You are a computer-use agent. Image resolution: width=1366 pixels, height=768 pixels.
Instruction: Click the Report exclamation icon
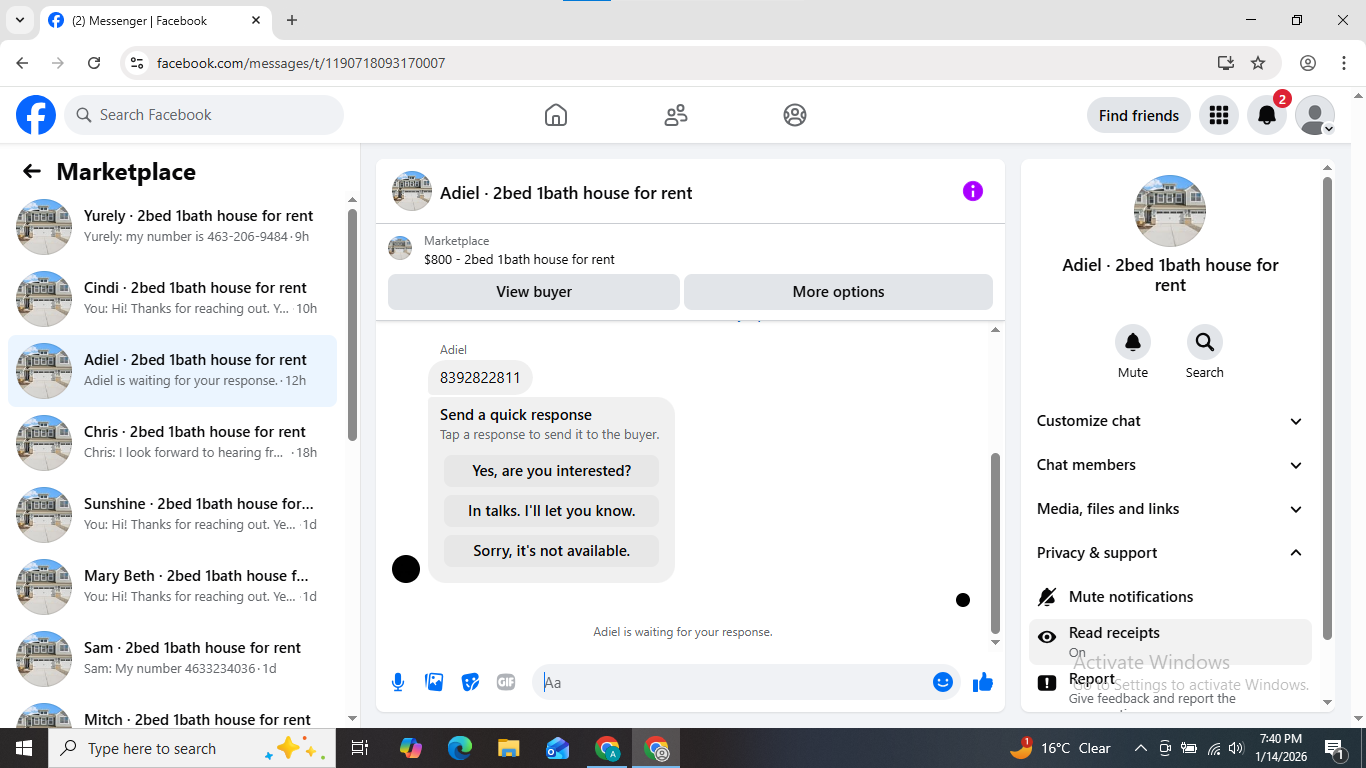click(x=1047, y=683)
